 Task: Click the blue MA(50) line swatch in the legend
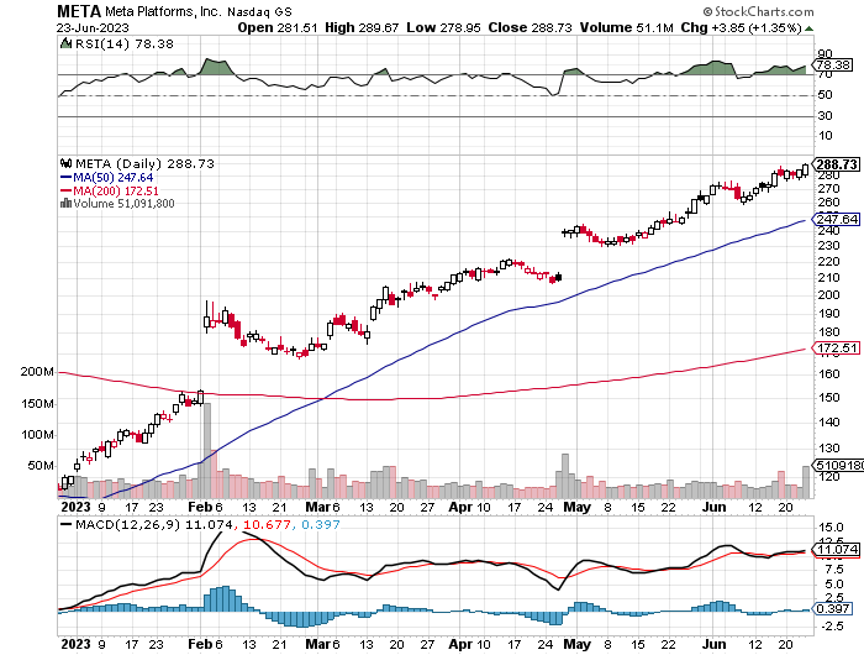click(66, 177)
